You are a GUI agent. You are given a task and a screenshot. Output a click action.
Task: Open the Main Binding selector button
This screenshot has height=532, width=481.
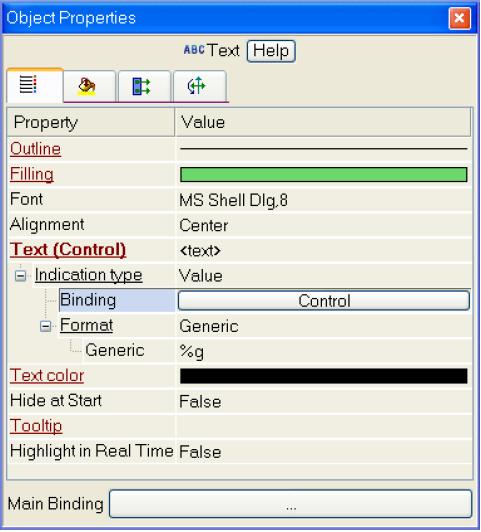[x=290, y=504]
